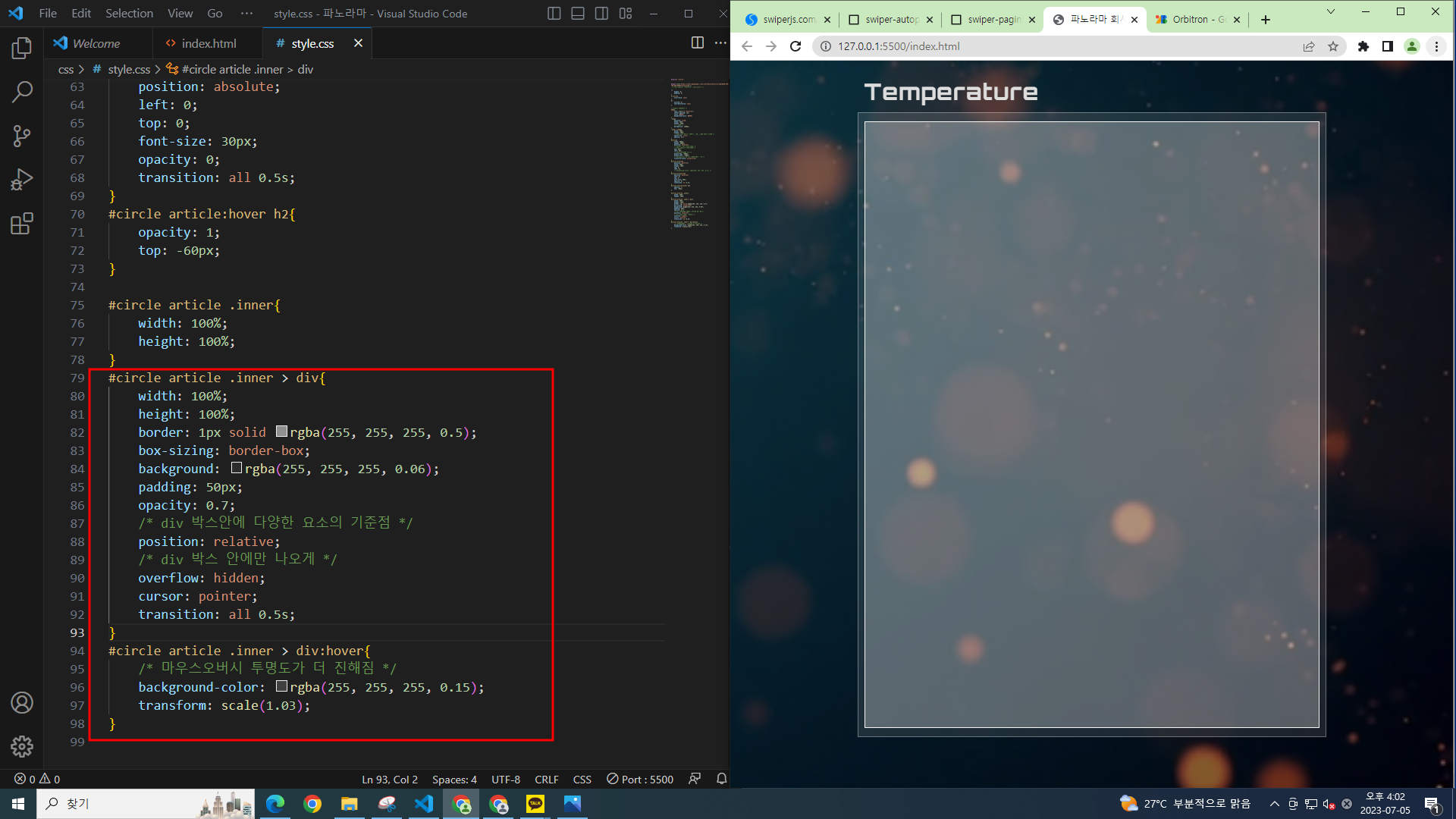The height and width of the screenshot is (819, 1456).
Task: Open the Search view in activity bar
Action: [x=22, y=92]
